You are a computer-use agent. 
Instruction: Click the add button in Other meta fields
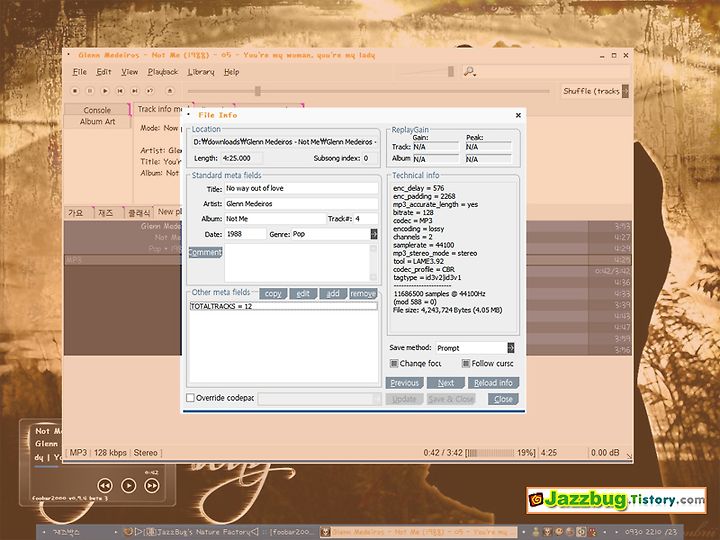click(x=333, y=294)
